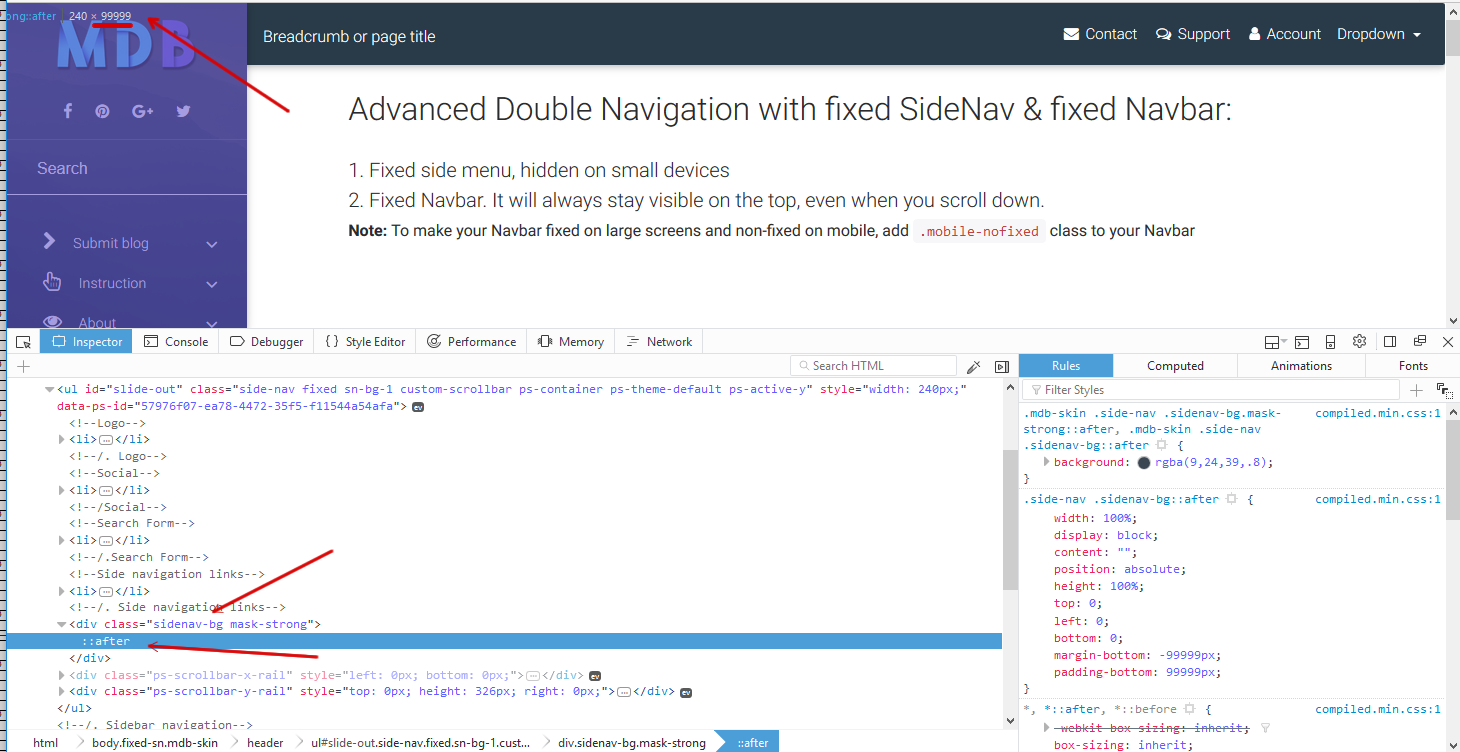
Task: Select div.sidenav-bg.mask-strong in breadcrumbs
Action: 632,743
